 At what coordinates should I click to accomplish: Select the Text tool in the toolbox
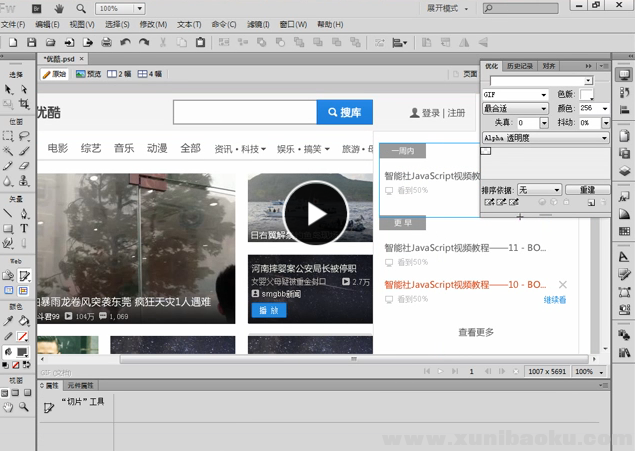click(24, 228)
